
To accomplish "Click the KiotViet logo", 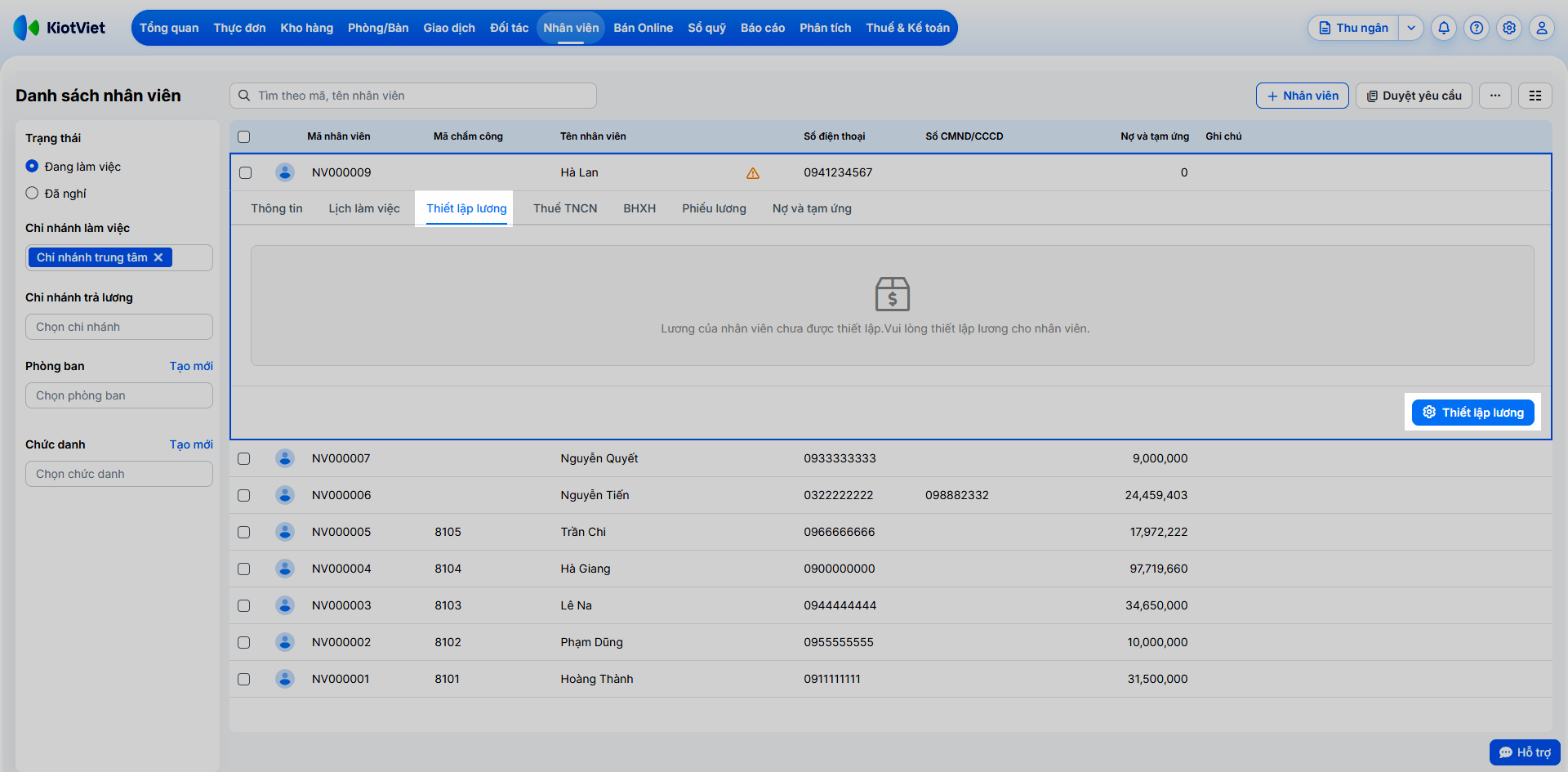I will [60, 28].
